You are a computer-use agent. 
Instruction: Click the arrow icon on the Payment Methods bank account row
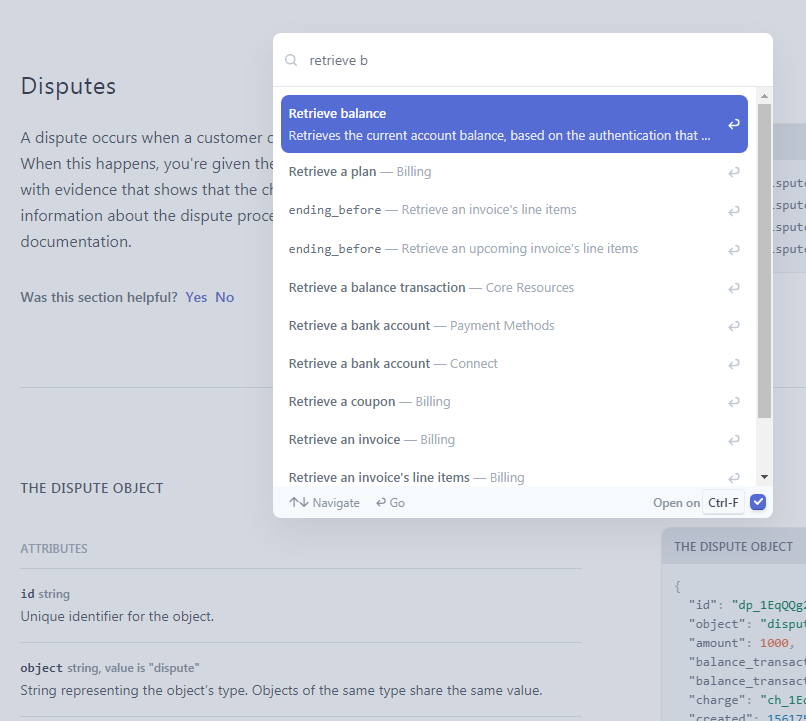[x=734, y=325]
